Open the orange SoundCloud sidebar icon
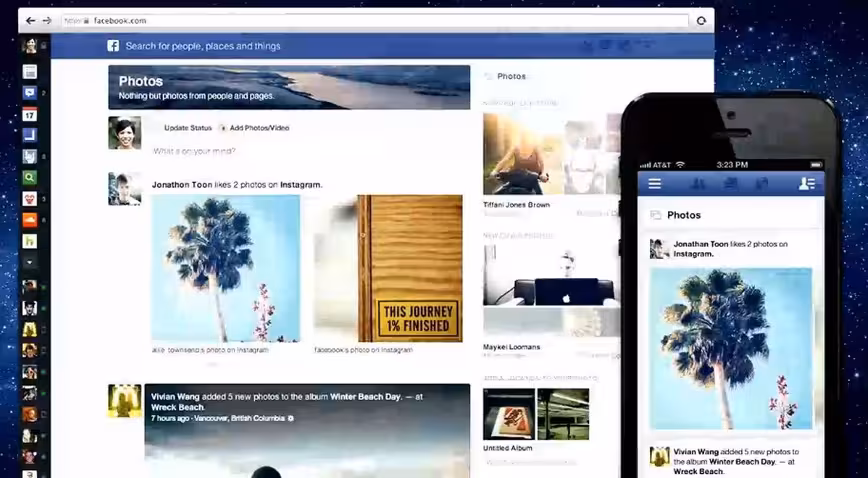The image size is (868, 478). pyautogui.click(x=29, y=220)
